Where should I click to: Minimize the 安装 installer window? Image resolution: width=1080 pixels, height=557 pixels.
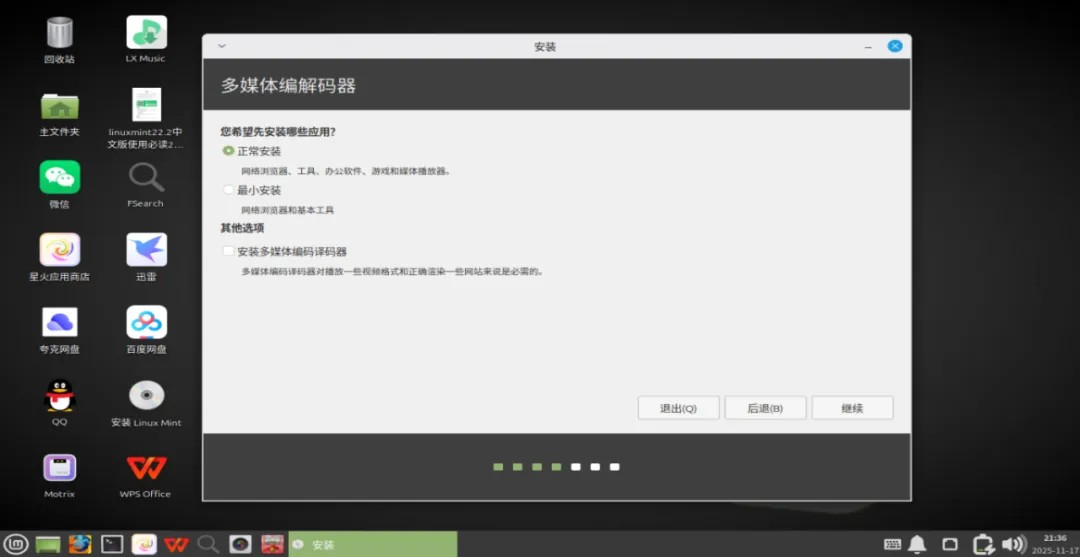pos(868,47)
